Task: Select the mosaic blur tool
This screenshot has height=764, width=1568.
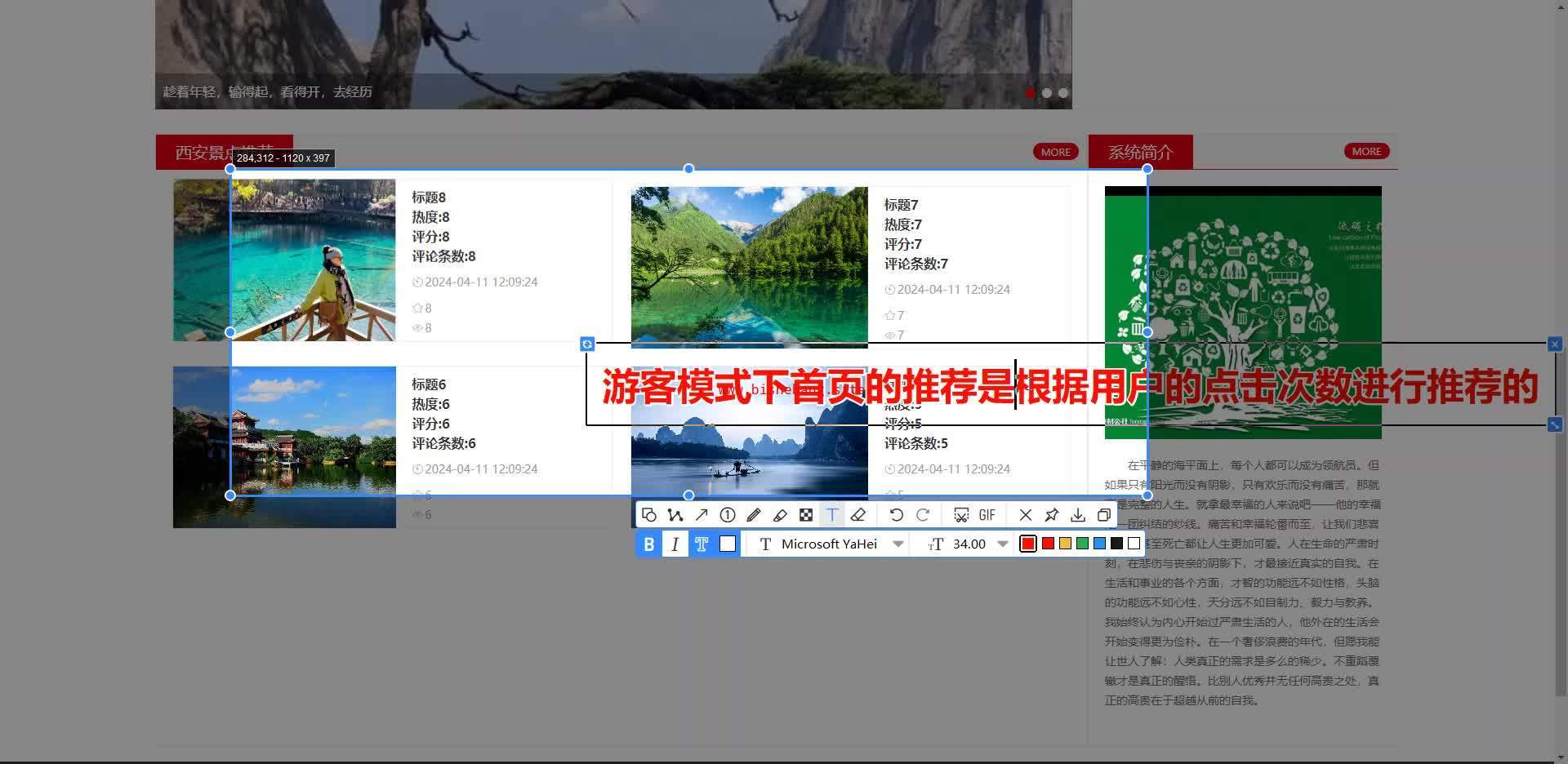Action: pos(806,515)
